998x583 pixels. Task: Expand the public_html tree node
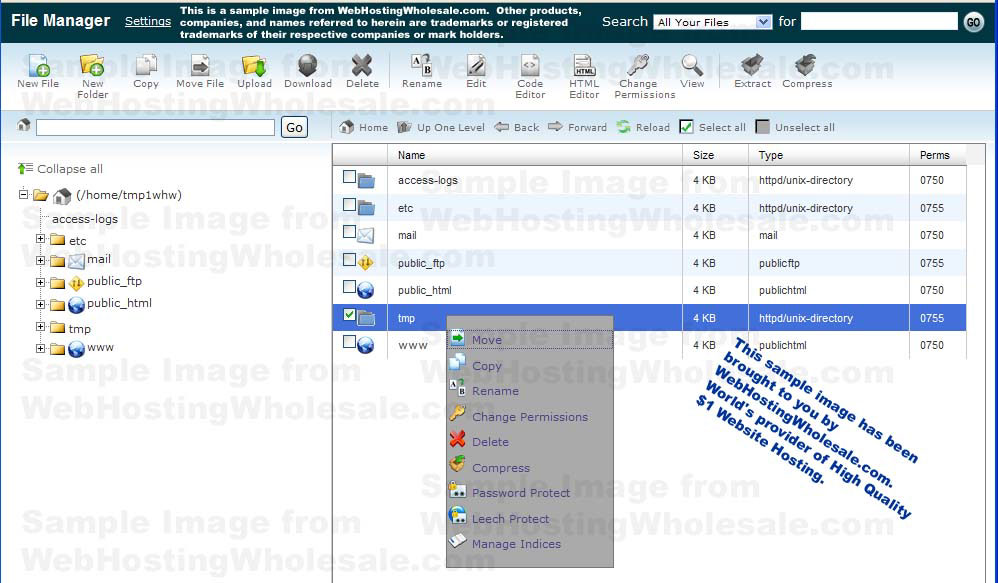(40, 304)
